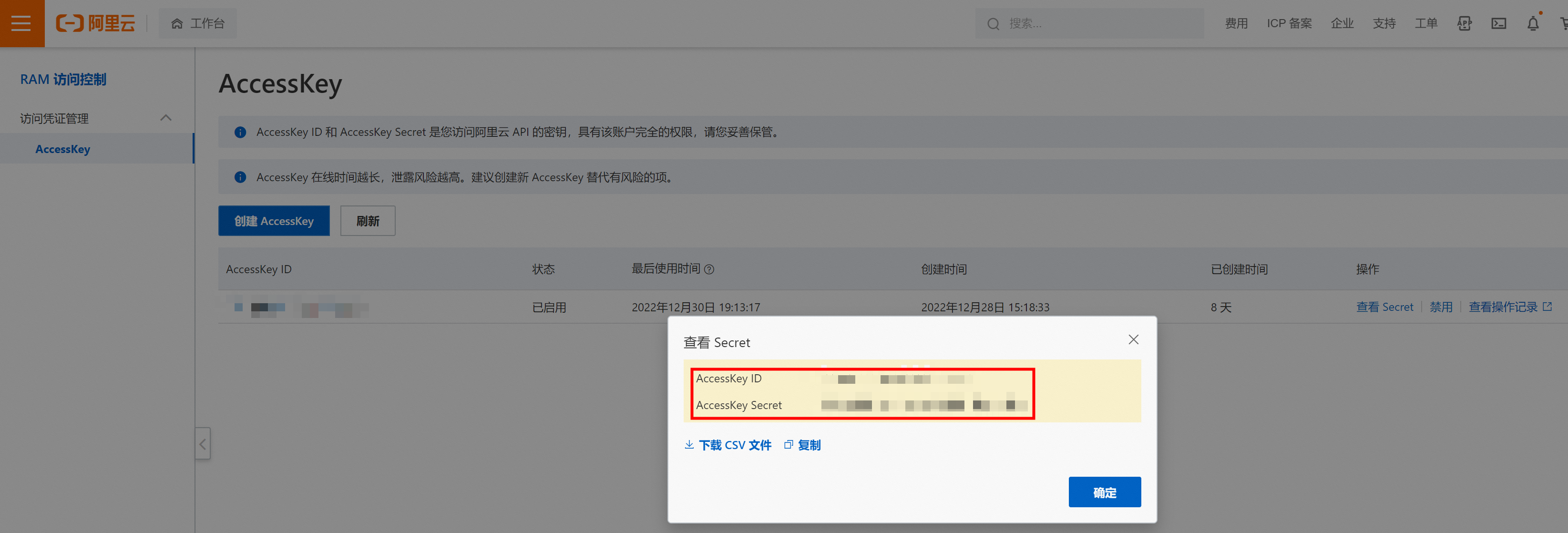This screenshot has height=533, width=1568.
Task: Click the 确定 confirm button
Action: 1104,492
